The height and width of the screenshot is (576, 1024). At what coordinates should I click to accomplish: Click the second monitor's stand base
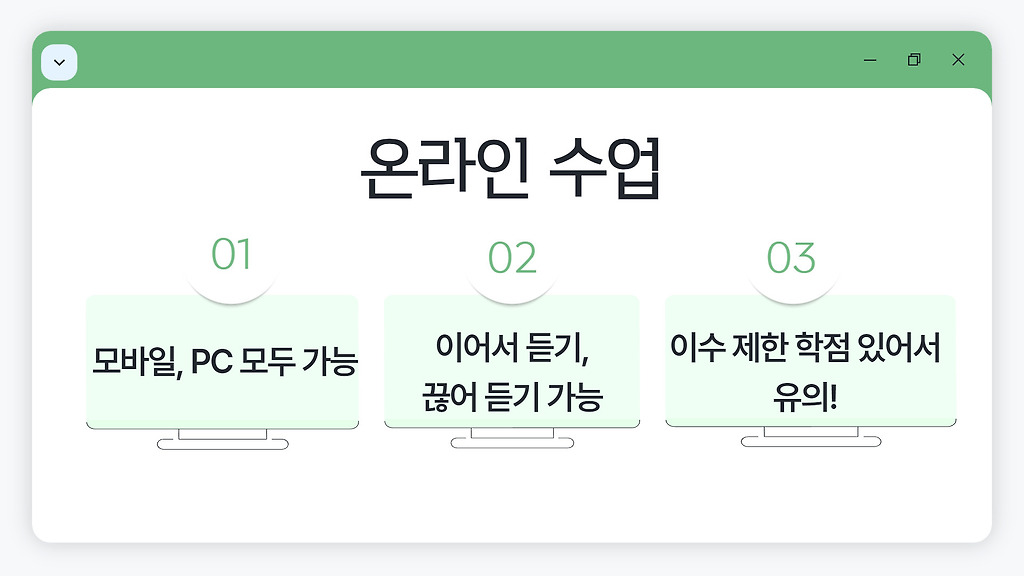point(512,443)
